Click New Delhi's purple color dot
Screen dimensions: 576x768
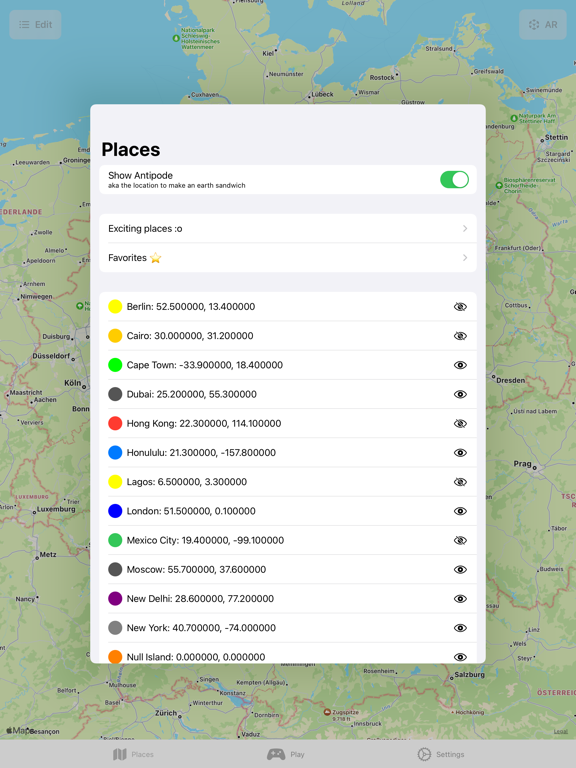(115, 599)
